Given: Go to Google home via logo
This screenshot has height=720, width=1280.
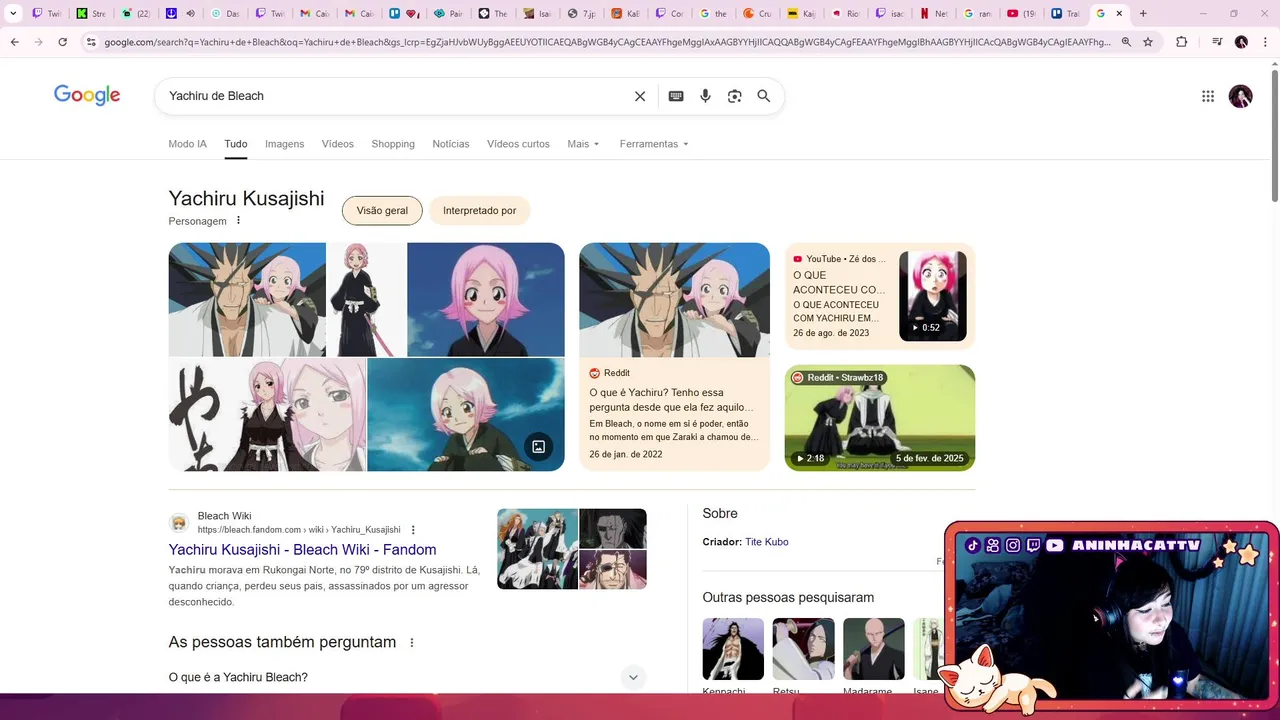Looking at the screenshot, I should pyautogui.click(x=87, y=95).
